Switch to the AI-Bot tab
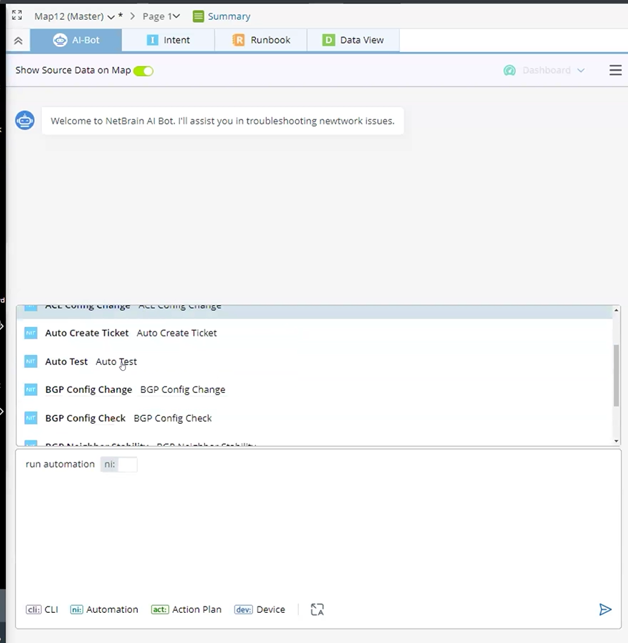 click(76, 40)
